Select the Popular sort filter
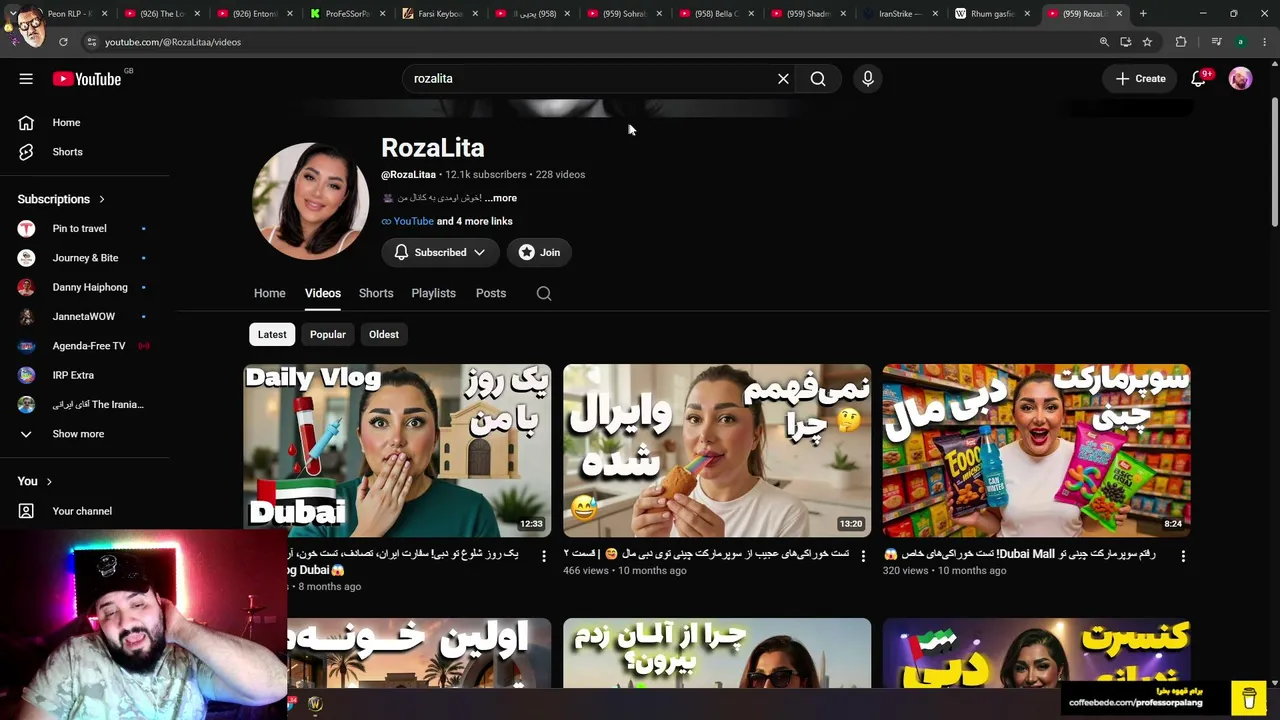This screenshot has height=720, width=1280. point(328,335)
